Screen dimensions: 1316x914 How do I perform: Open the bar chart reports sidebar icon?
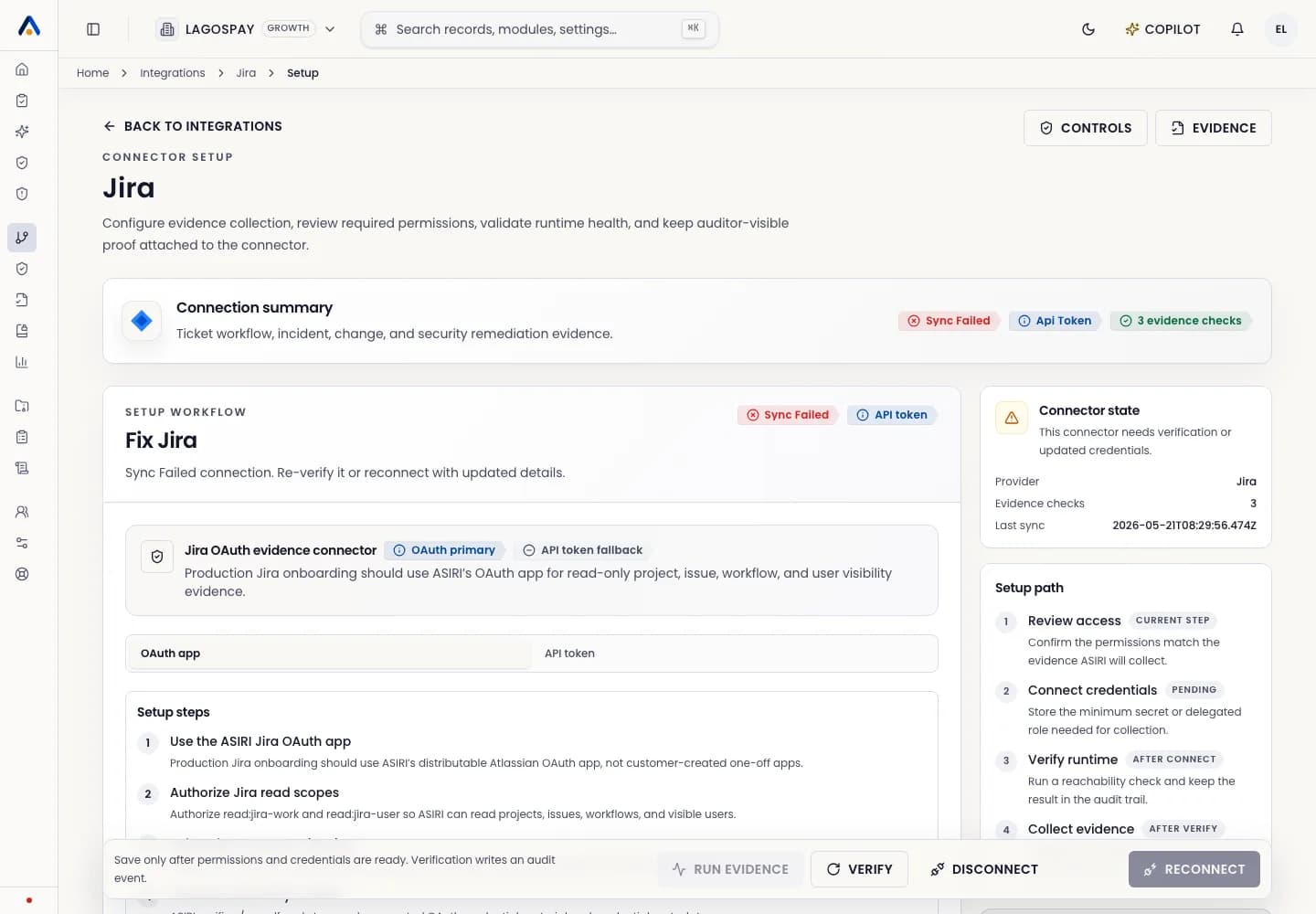pos(22,362)
